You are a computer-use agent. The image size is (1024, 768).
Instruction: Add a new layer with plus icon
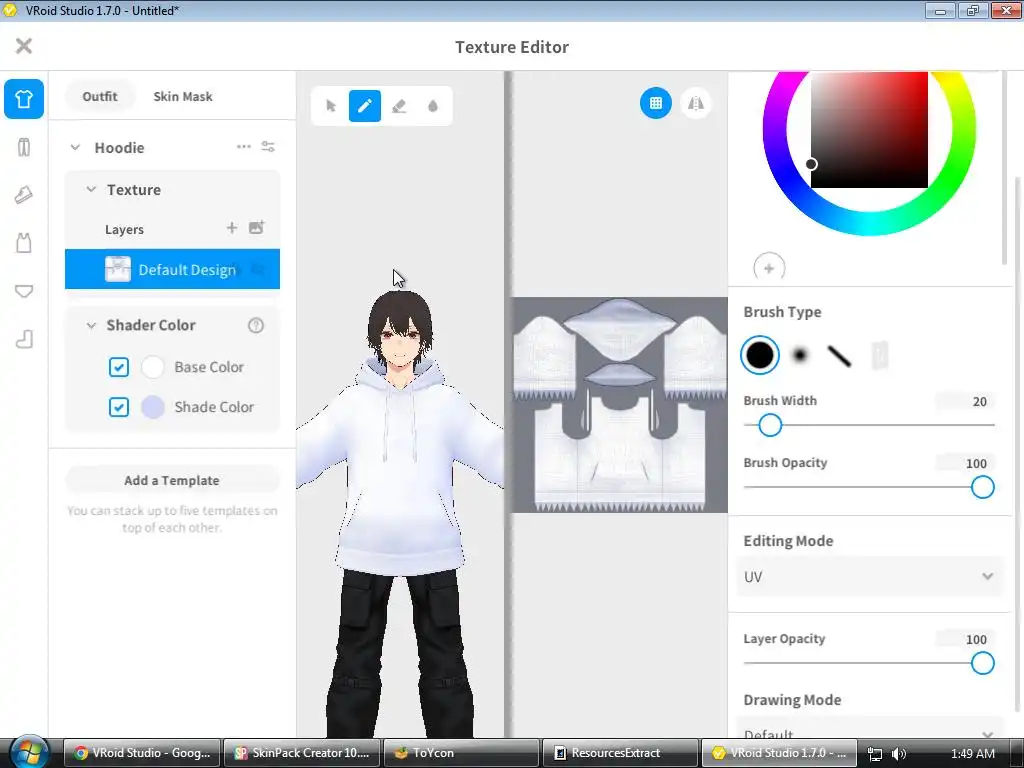click(232, 228)
